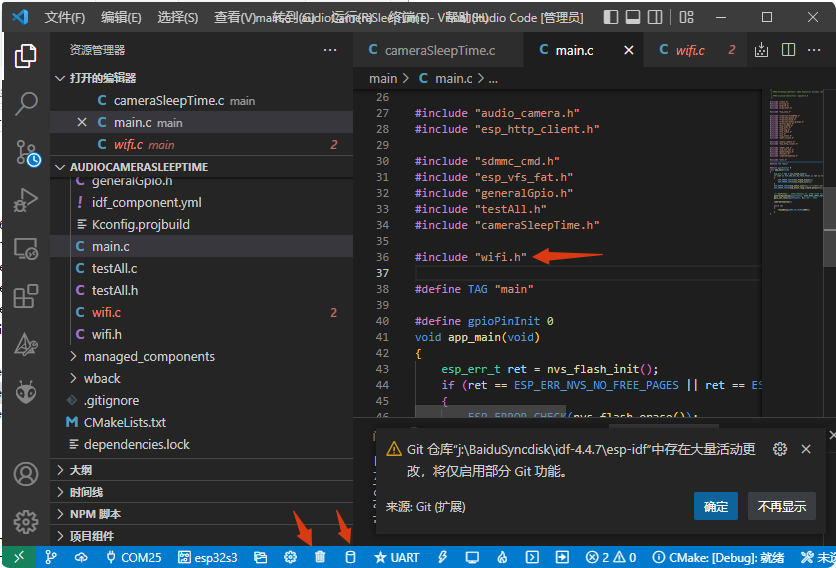This screenshot has width=836, height=568.
Task: Click the 确定 button in notification
Action: coord(716,506)
